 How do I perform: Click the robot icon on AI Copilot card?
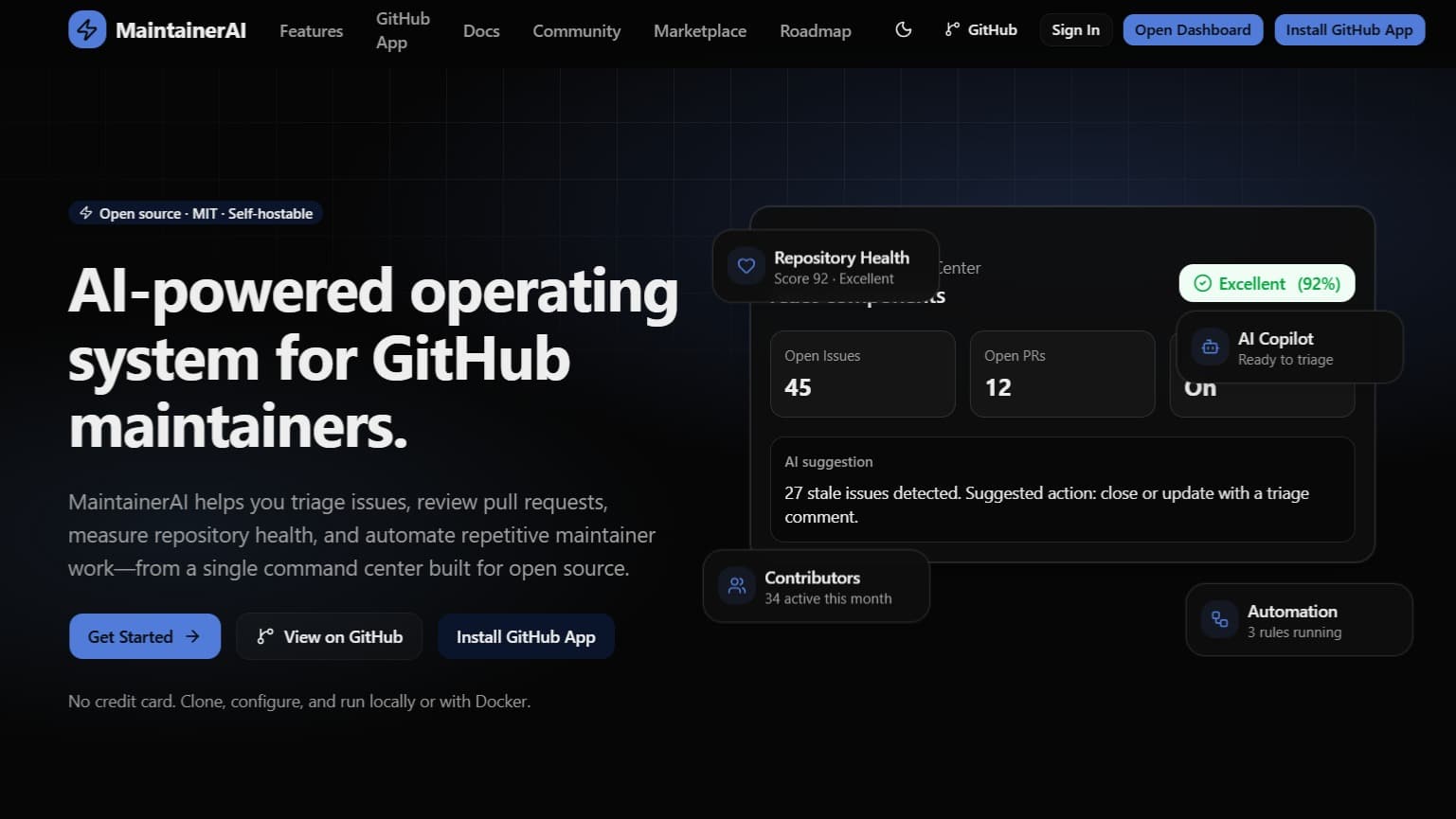(1210, 347)
